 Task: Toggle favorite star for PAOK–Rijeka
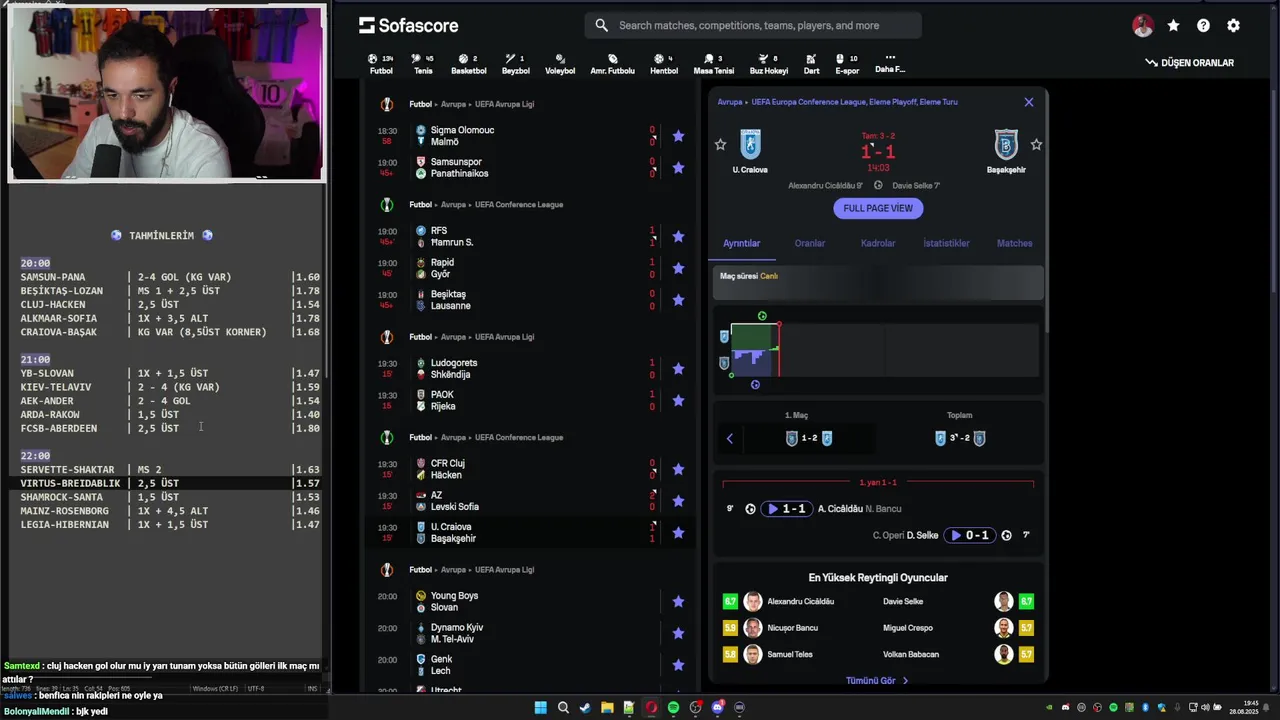[x=678, y=400]
